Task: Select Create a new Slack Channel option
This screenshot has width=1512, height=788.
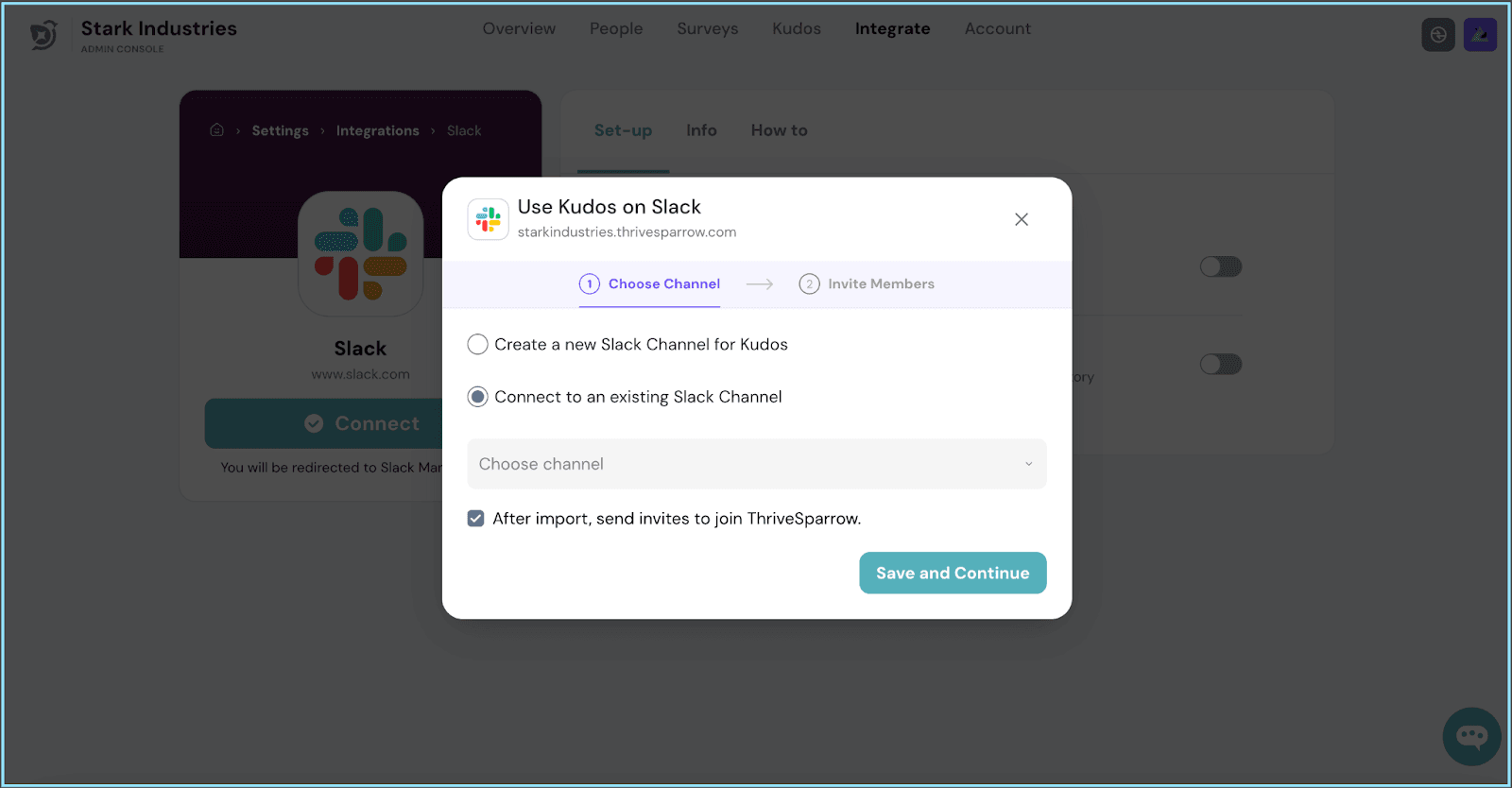Action: 478,344
